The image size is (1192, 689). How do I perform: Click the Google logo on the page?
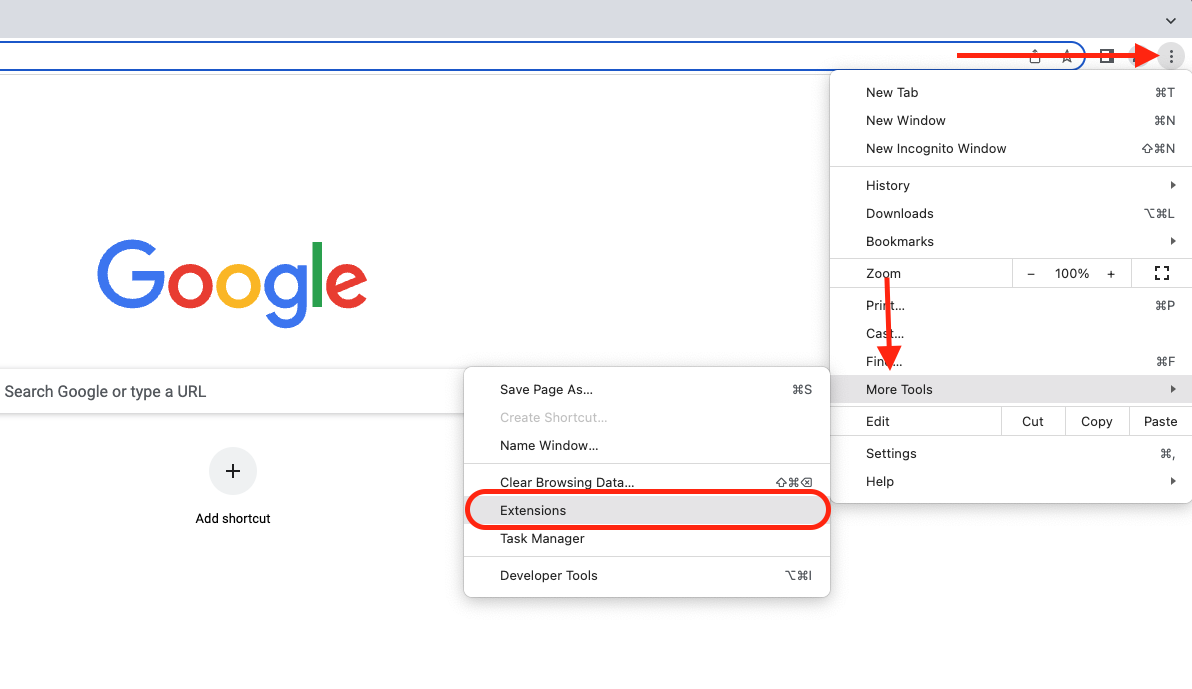[x=233, y=283]
